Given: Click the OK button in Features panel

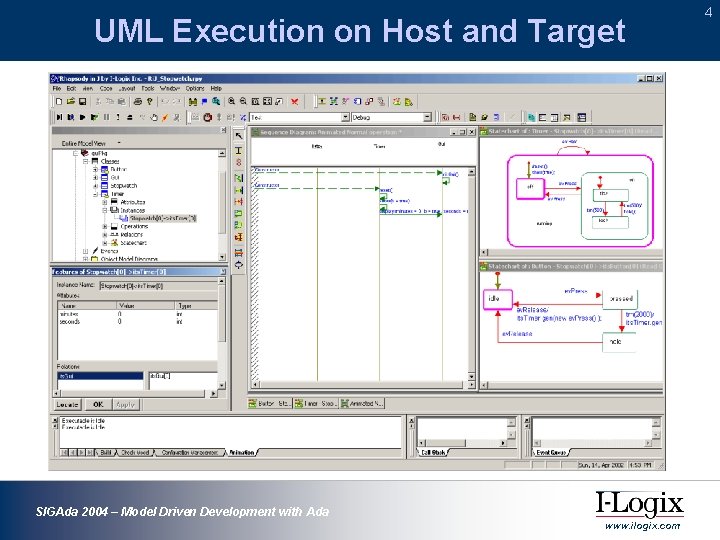Looking at the screenshot, I should pyautogui.click(x=98, y=405).
